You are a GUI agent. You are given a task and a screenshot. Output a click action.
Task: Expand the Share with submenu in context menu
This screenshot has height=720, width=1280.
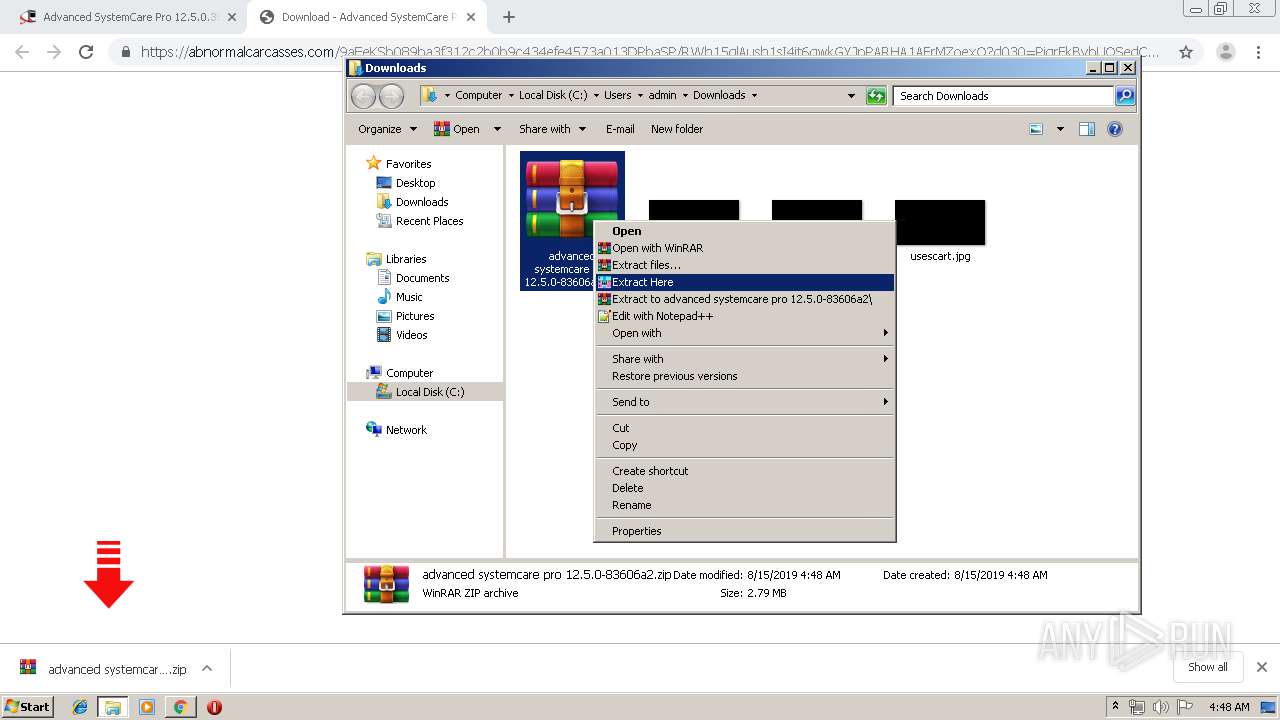click(744, 359)
